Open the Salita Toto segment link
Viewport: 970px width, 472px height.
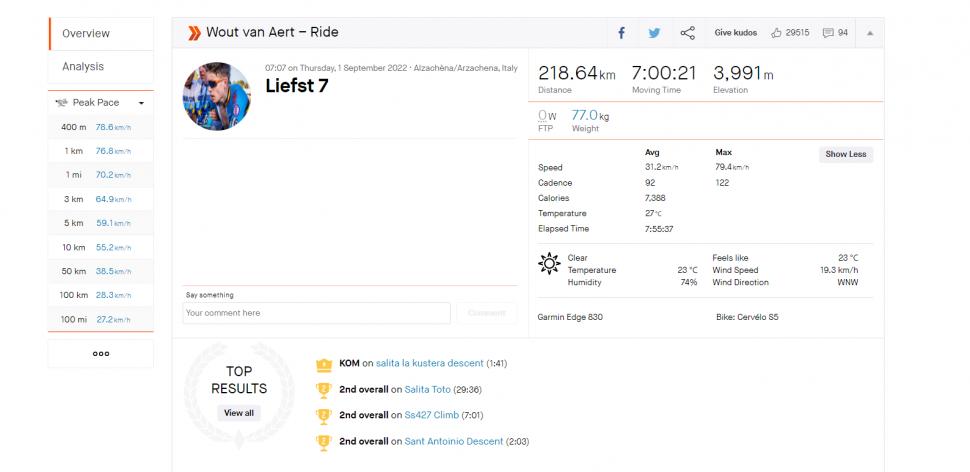(x=427, y=390)
